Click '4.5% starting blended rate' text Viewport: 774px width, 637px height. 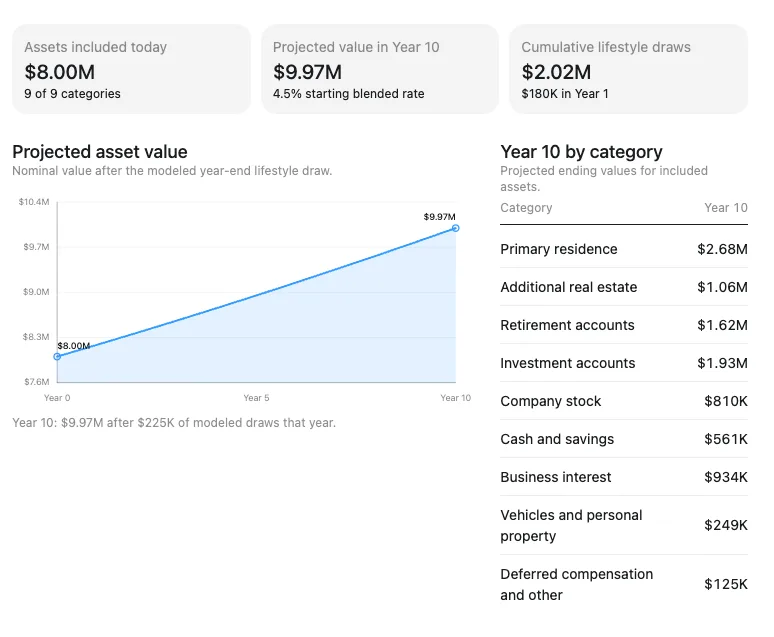coord(348,94)
